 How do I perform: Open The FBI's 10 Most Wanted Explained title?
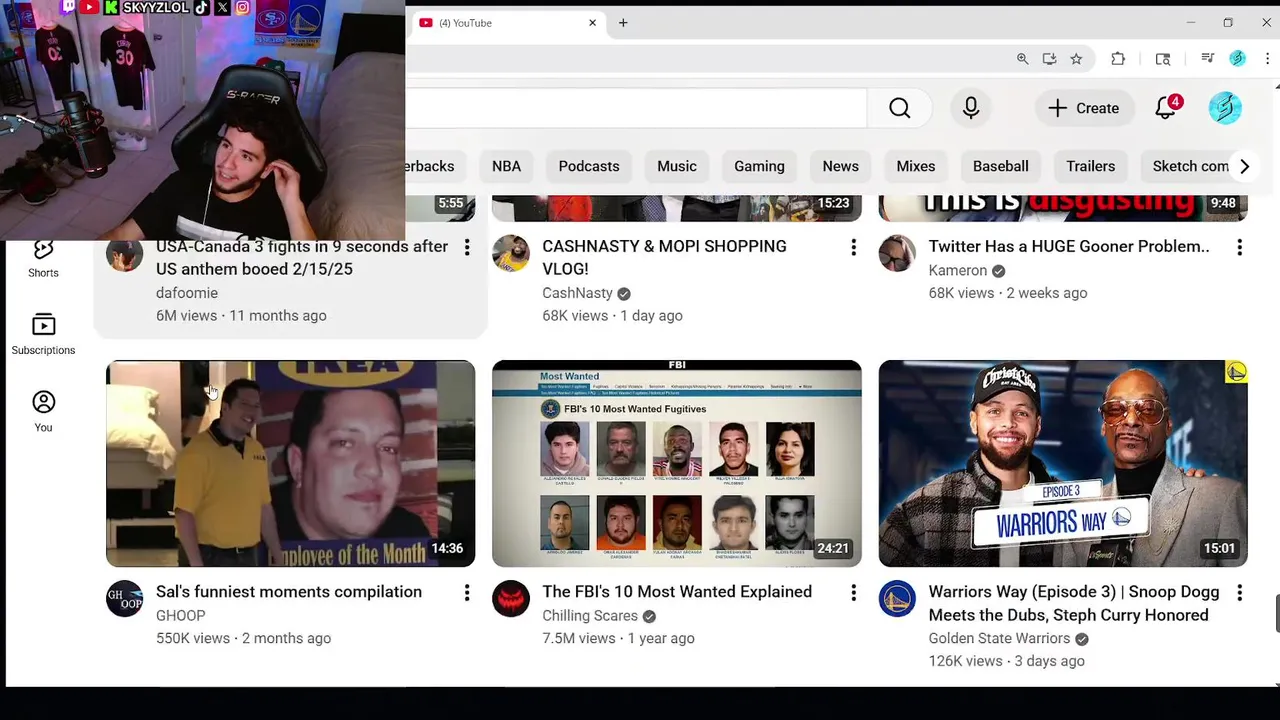pos(677,592)
